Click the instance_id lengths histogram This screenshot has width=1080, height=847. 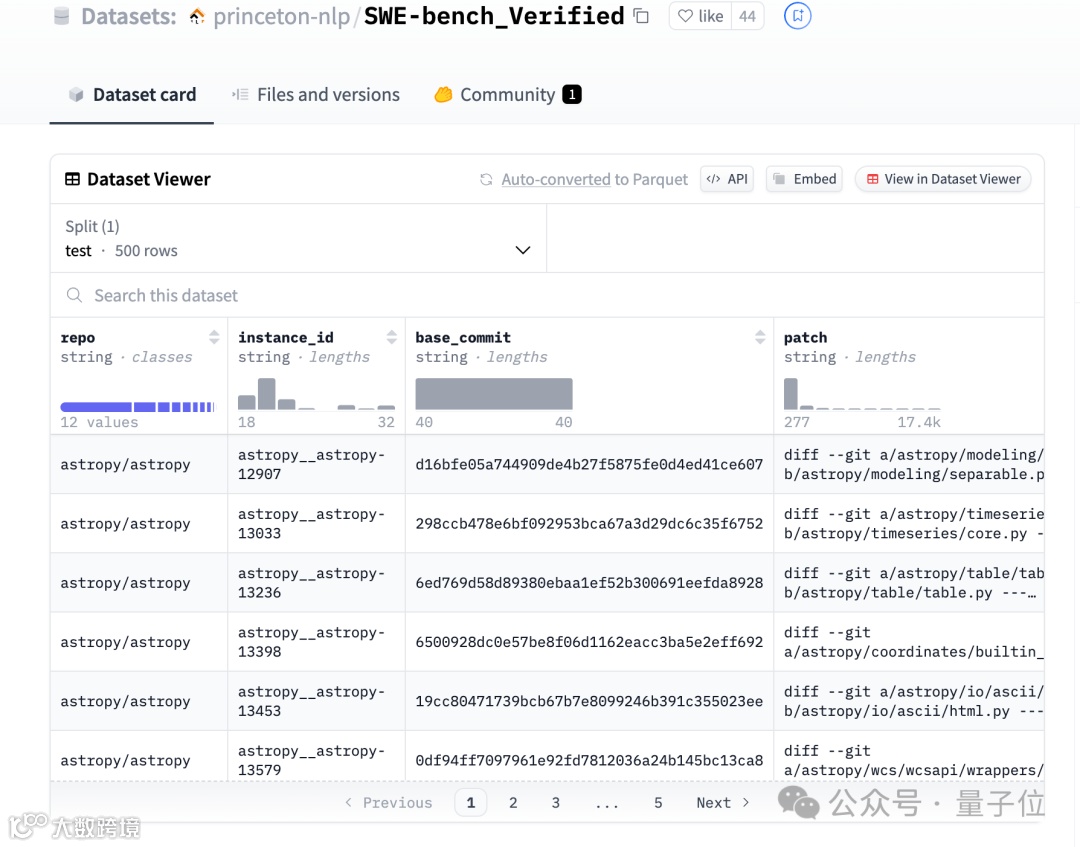(316, 394)
